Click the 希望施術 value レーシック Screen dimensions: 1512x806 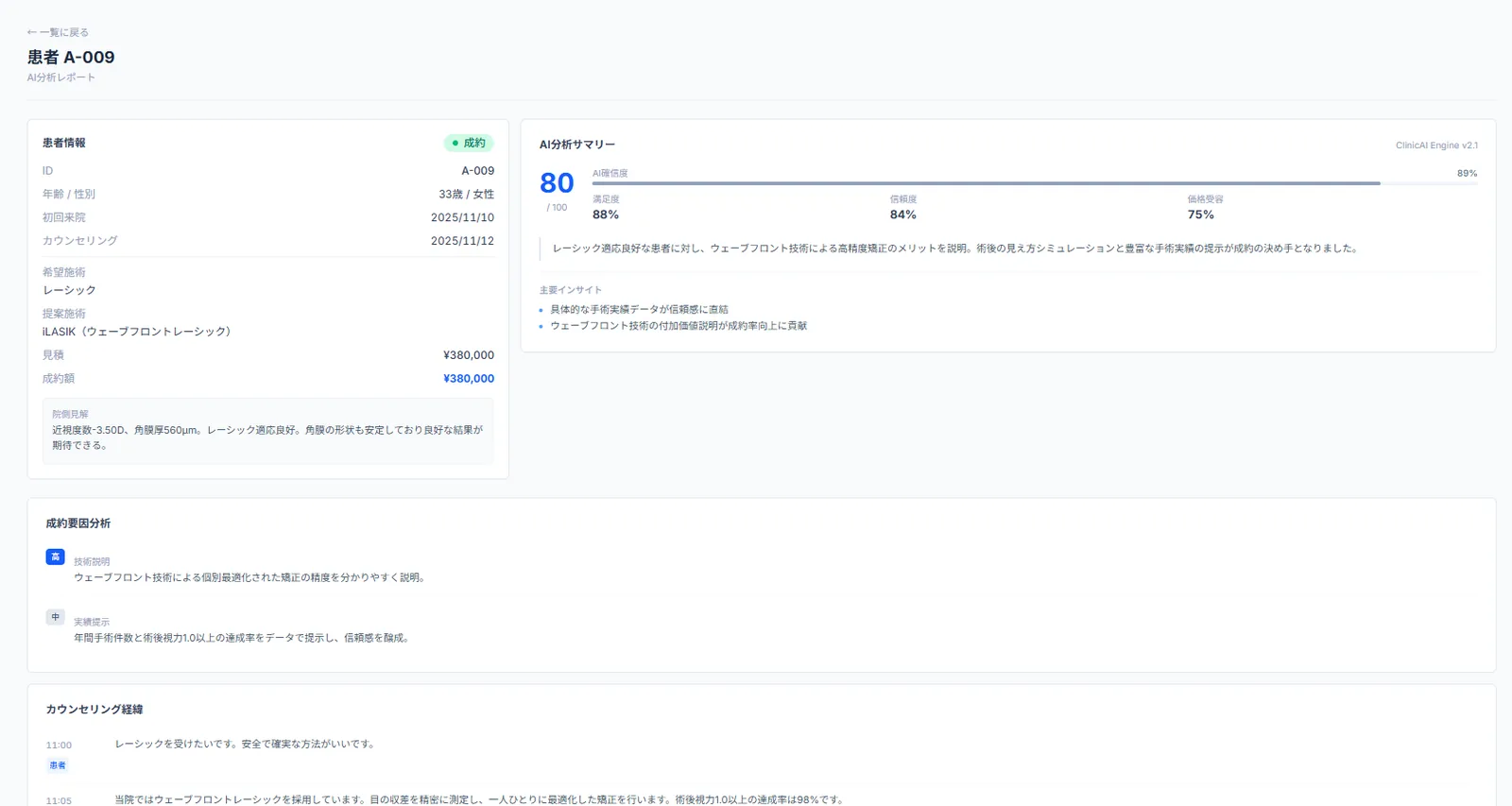tap(69, 290)
